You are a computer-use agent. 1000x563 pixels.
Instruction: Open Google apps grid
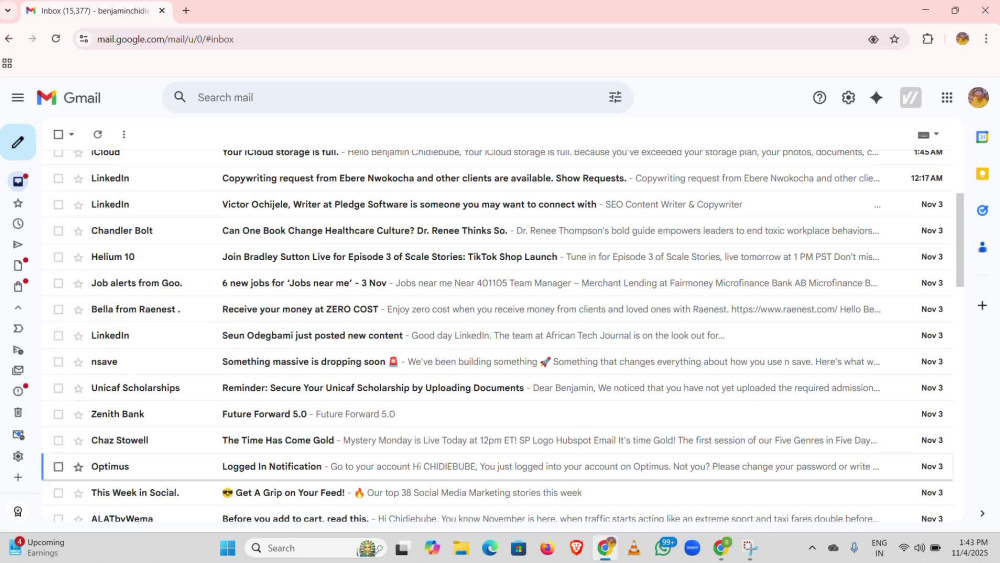(x=947, y=98)
